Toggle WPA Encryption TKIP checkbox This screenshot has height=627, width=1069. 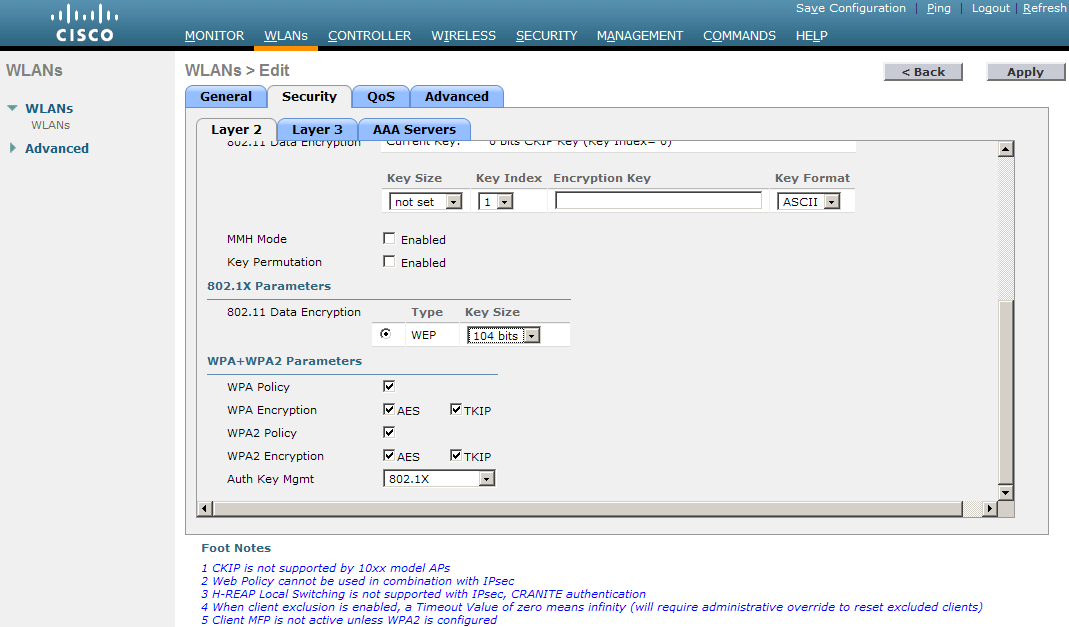click(455, 410)
